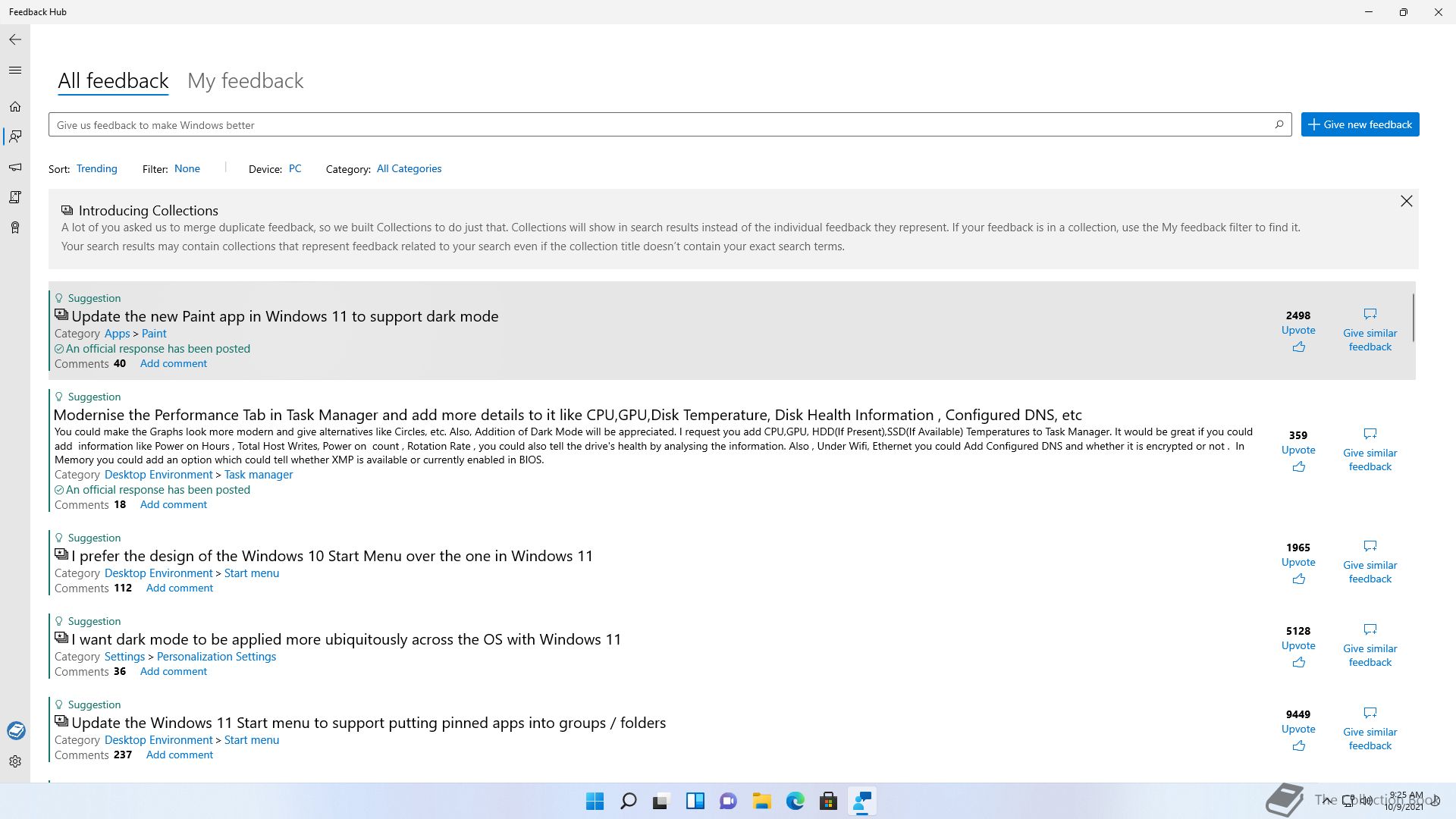
Task: Open Microsoft Store from taskbar
Action: tap(828, 801)
